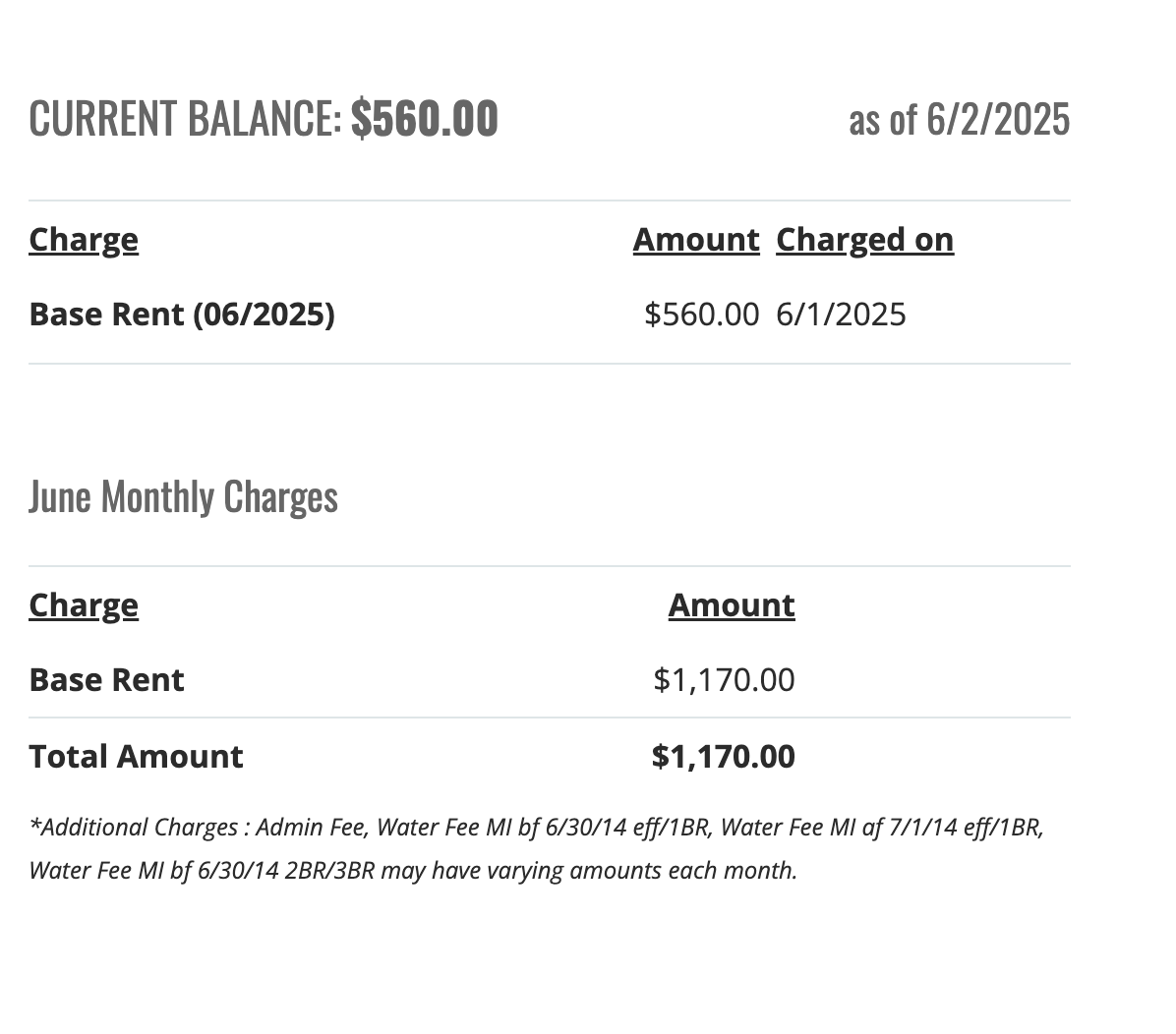Click the $560.00 amount next to 6/1/2025
Image resolution: width=1176 pixels, height=1034 pixels.
701,315
